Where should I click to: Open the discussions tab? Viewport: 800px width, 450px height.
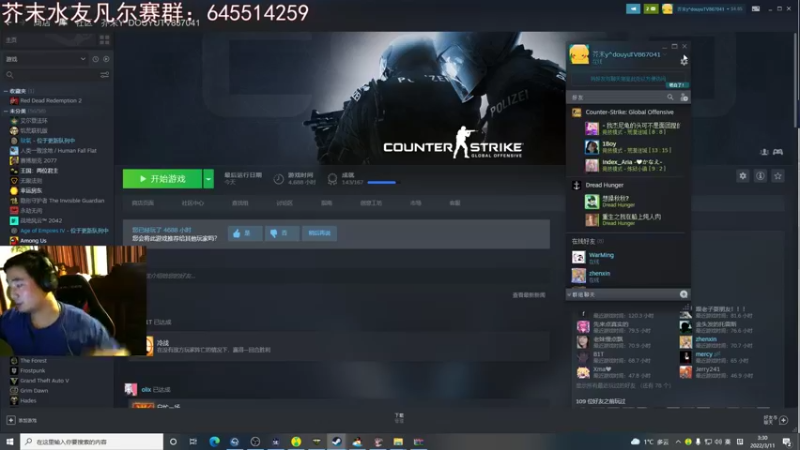click(285, 203)
